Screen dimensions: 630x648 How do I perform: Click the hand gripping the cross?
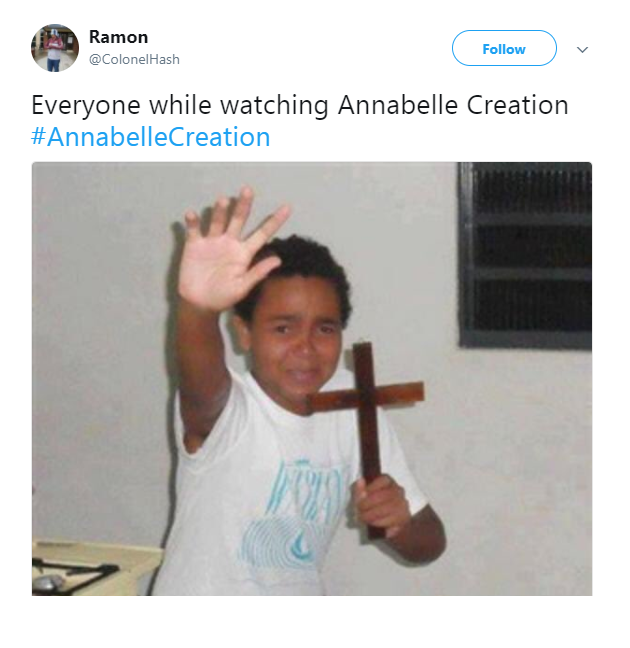tap(382, 506)
